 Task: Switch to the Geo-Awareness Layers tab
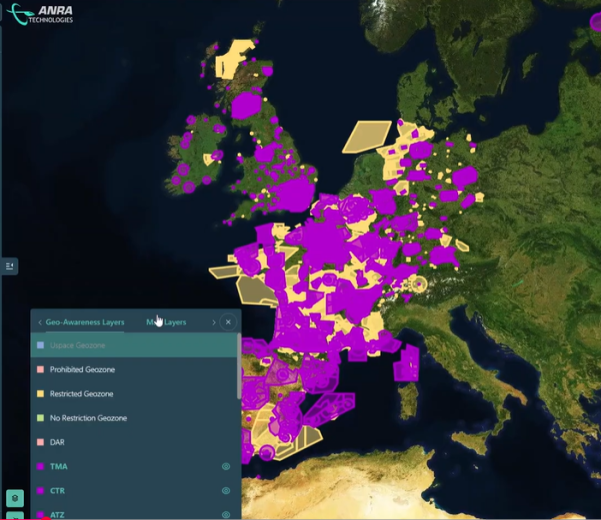84,322
